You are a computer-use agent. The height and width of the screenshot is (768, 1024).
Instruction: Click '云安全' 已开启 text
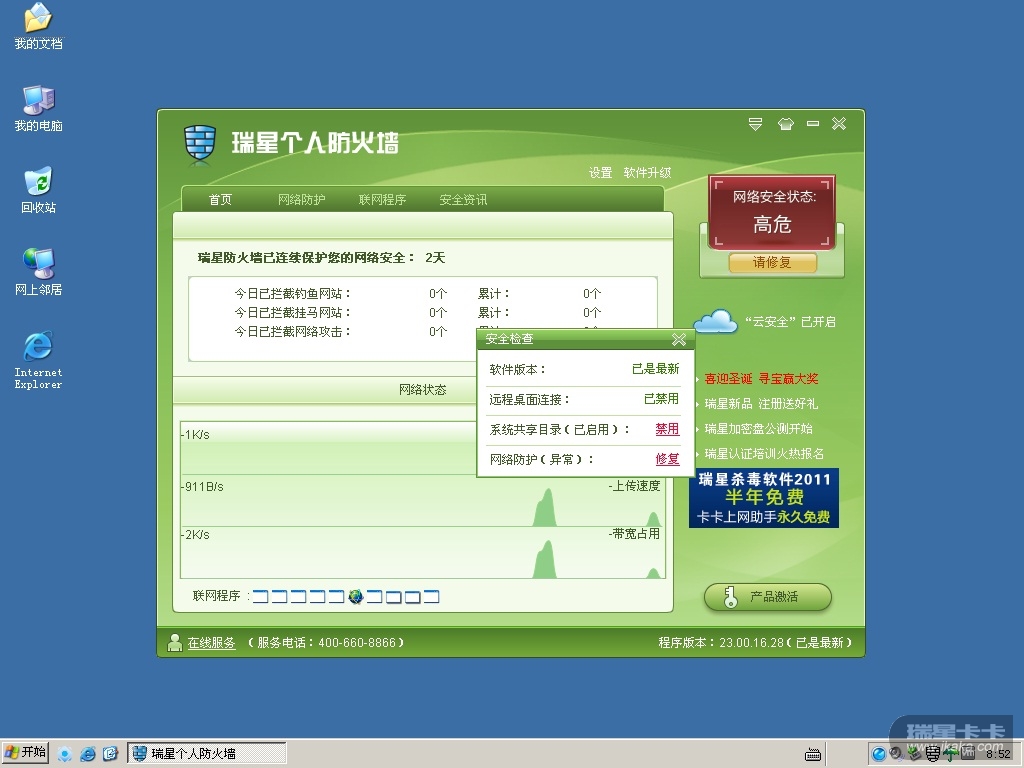coord(790,321)
